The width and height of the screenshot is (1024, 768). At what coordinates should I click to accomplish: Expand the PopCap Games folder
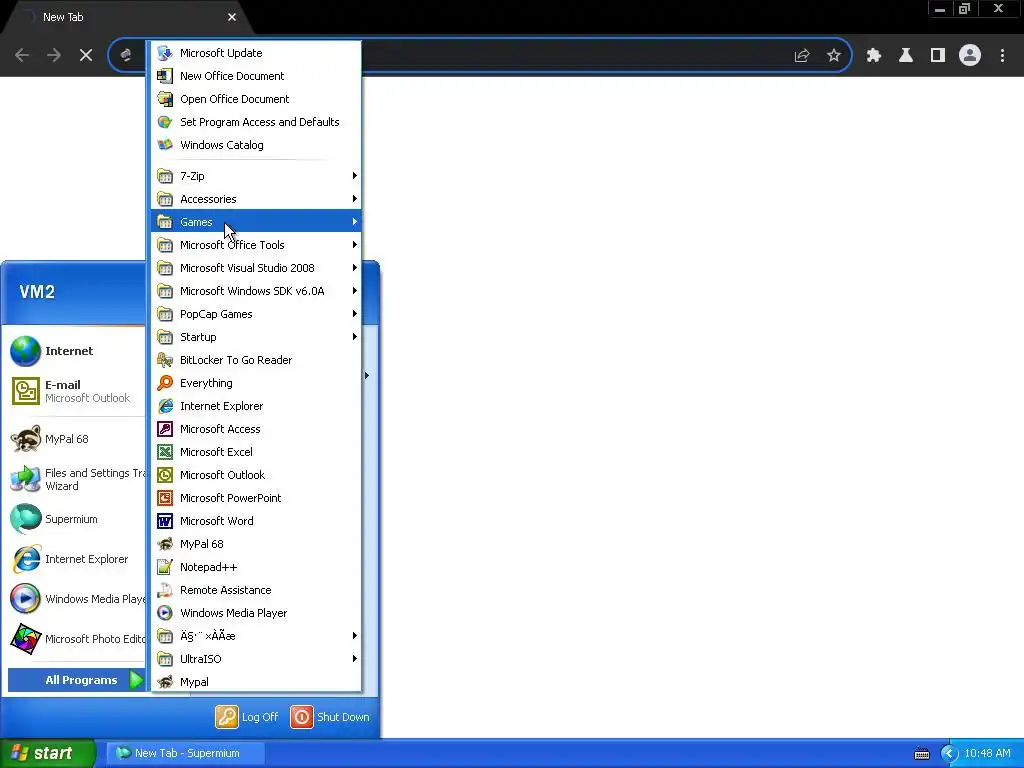pyautogui.click(x=256, y=313)
